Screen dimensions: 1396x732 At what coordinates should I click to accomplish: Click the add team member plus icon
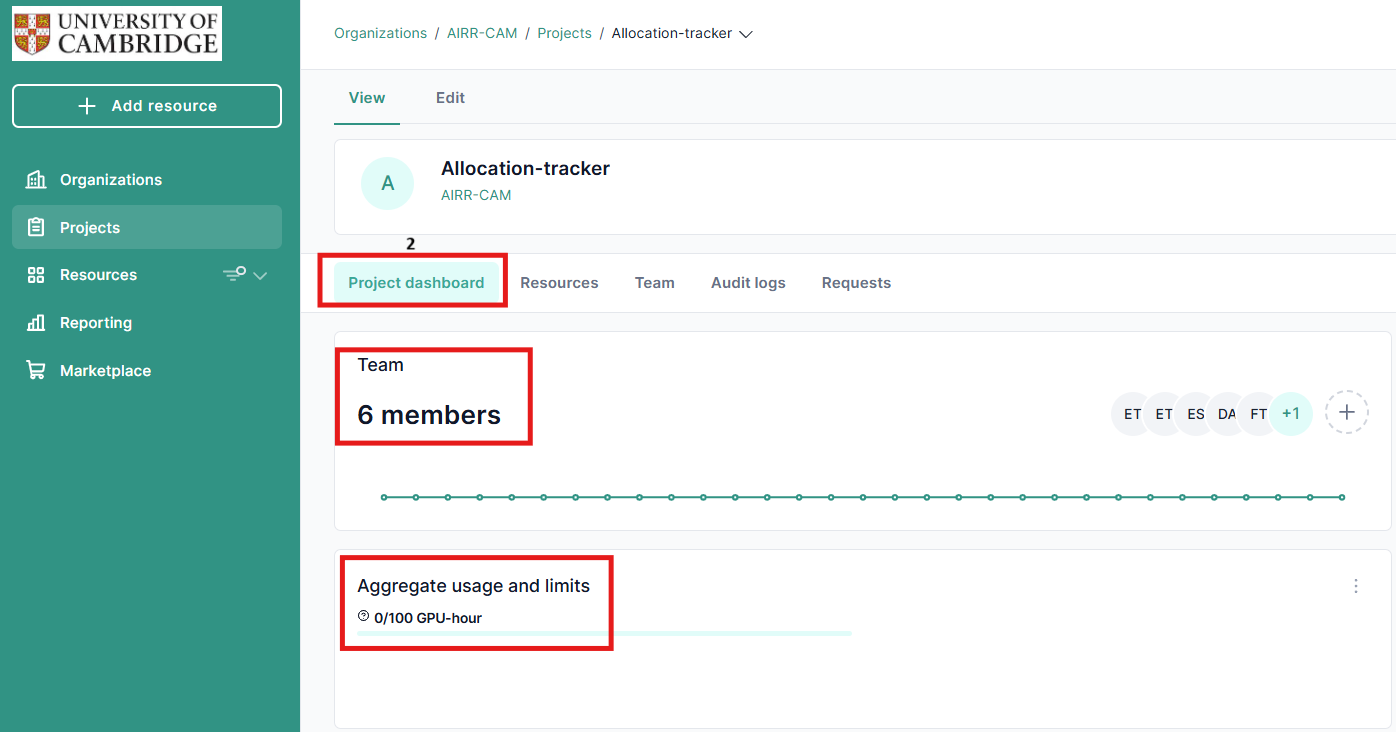tap(1347, 412)
